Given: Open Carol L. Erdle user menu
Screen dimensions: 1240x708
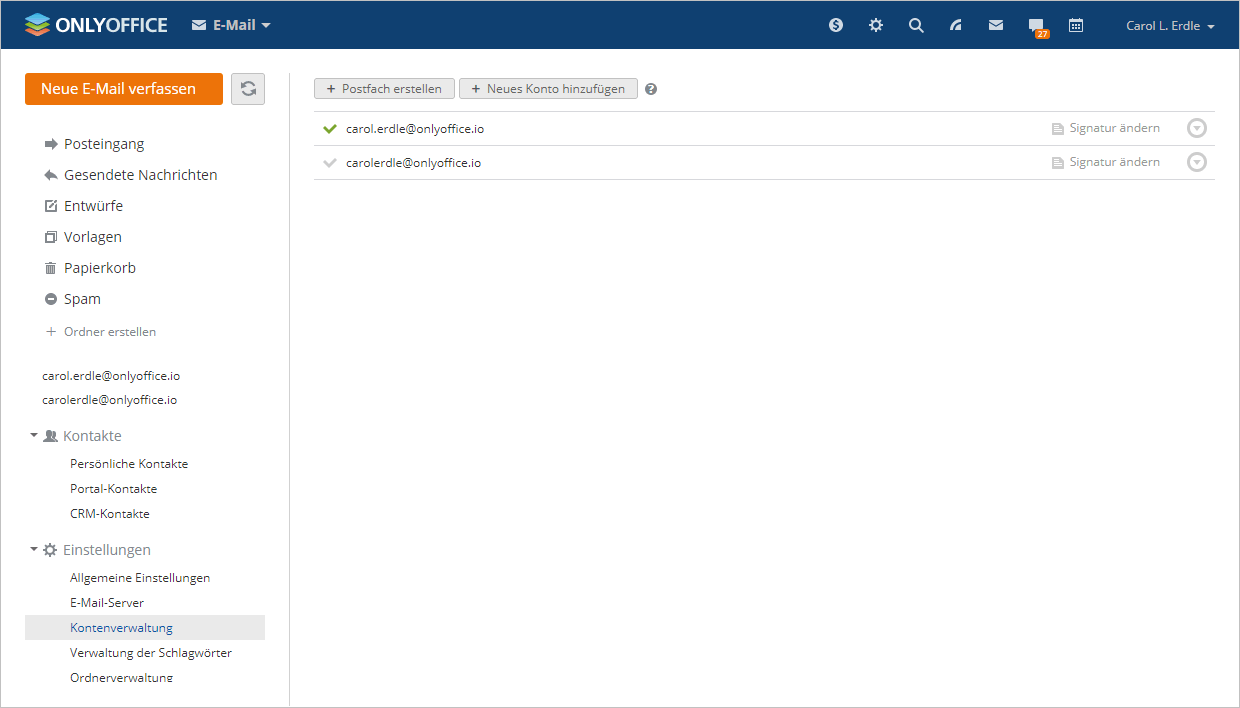Looking at the screenshot, I should coord(1170,26).
